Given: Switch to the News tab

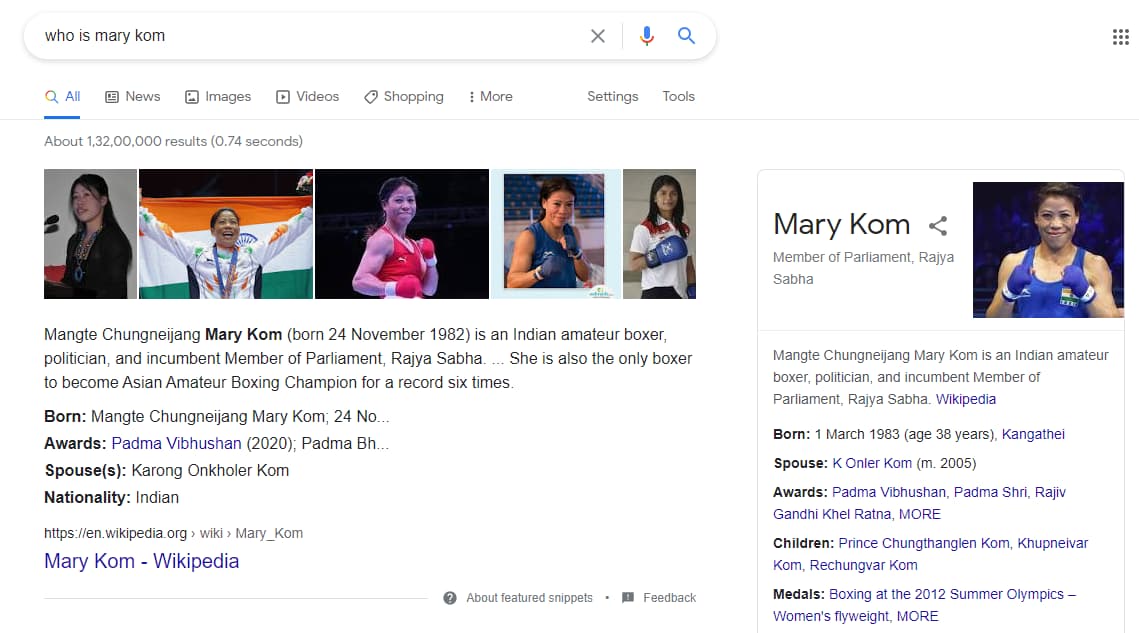Looking at the screenshot, I should [133, 97].
